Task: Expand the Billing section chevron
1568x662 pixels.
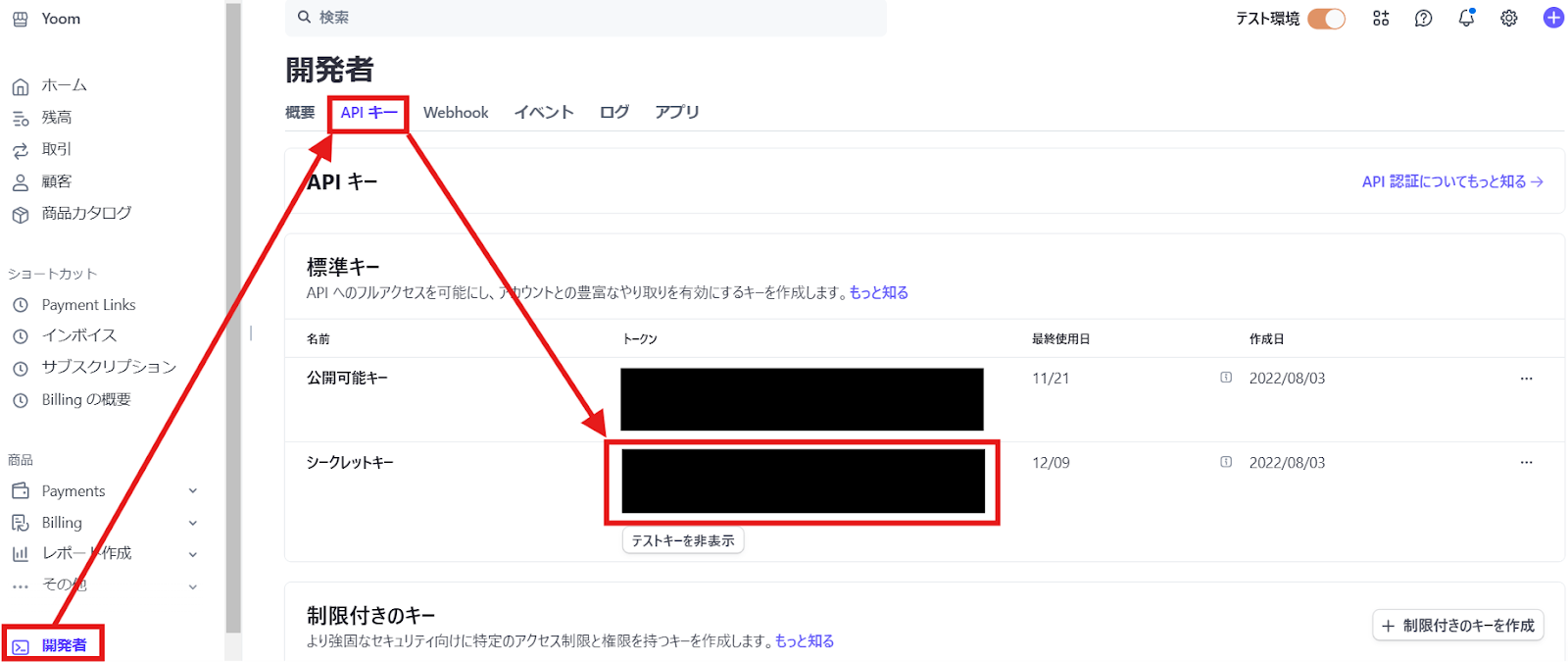Action: click(x=193, y=523)
